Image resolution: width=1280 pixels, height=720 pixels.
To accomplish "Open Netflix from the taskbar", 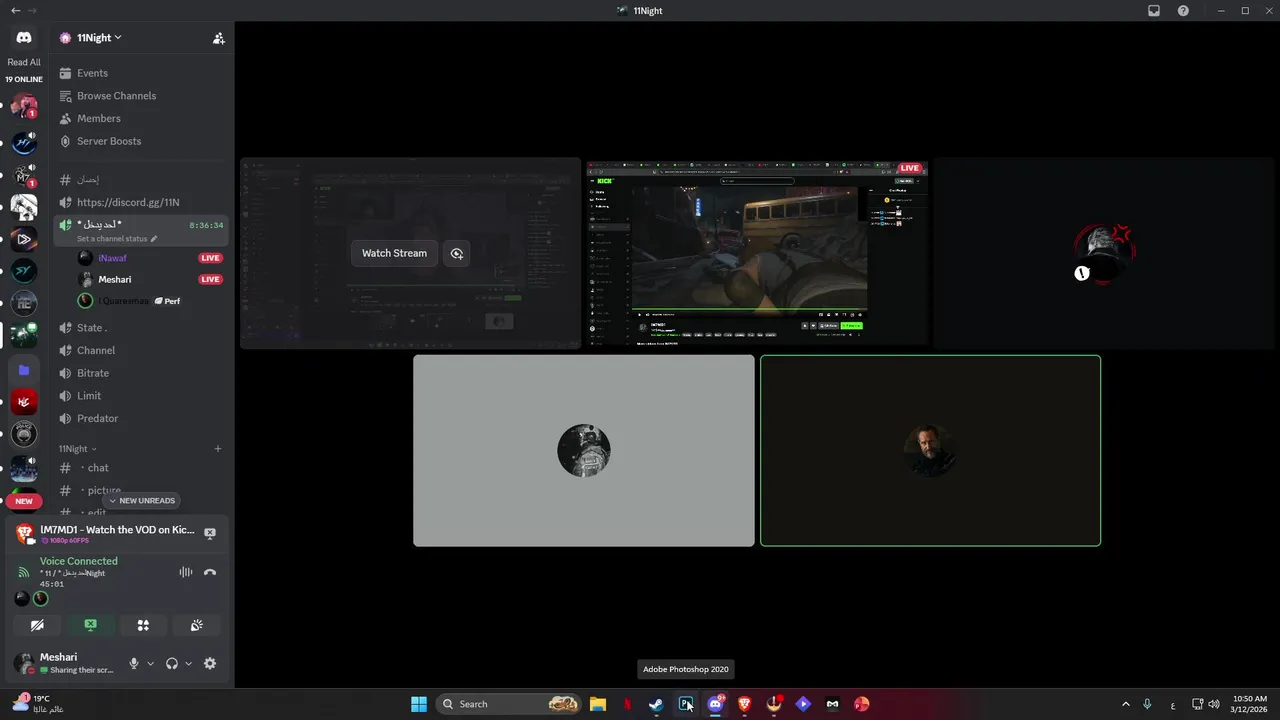I will click(627, 704).
